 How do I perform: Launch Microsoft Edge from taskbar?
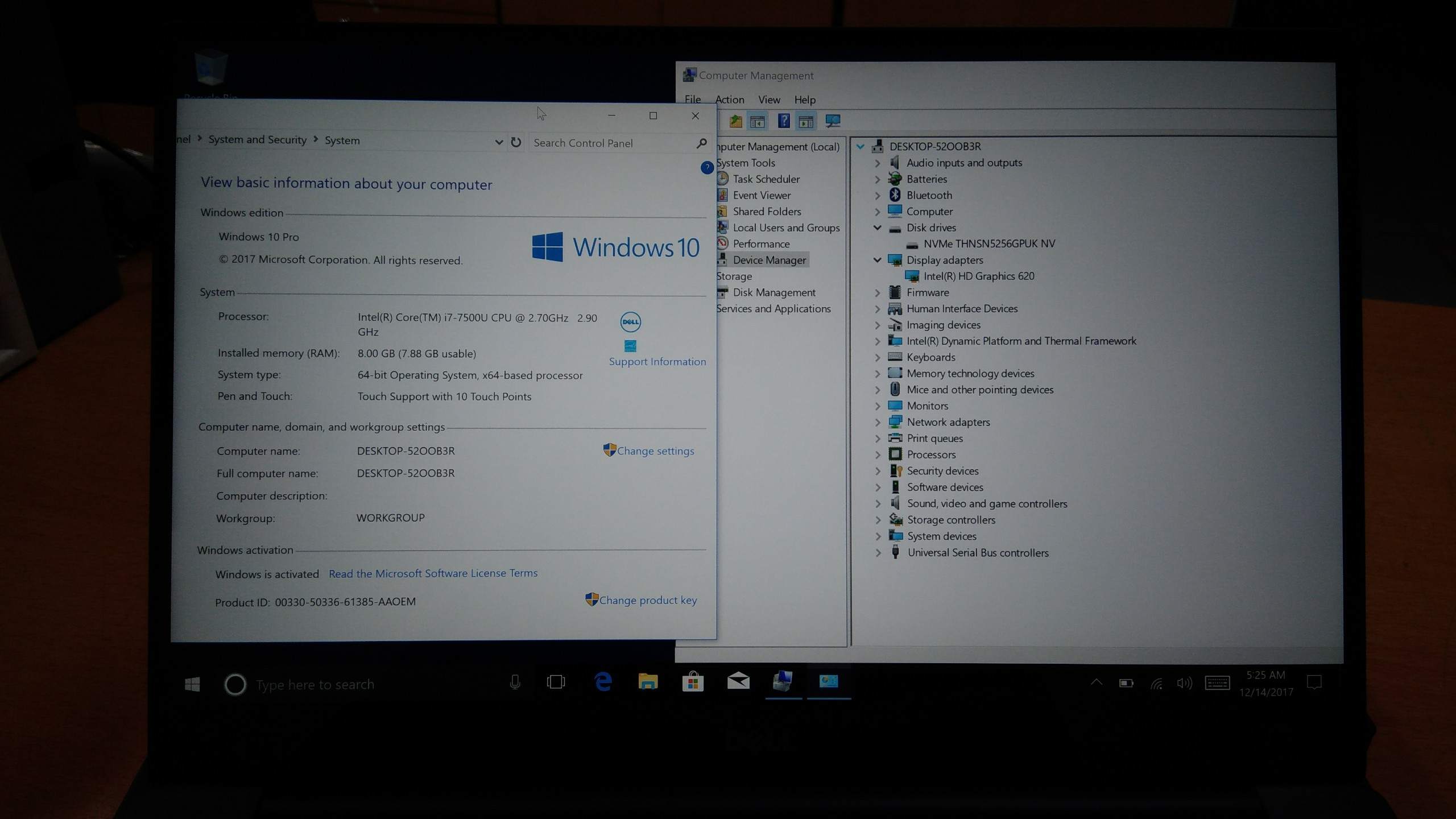click(x=603, y=681)
